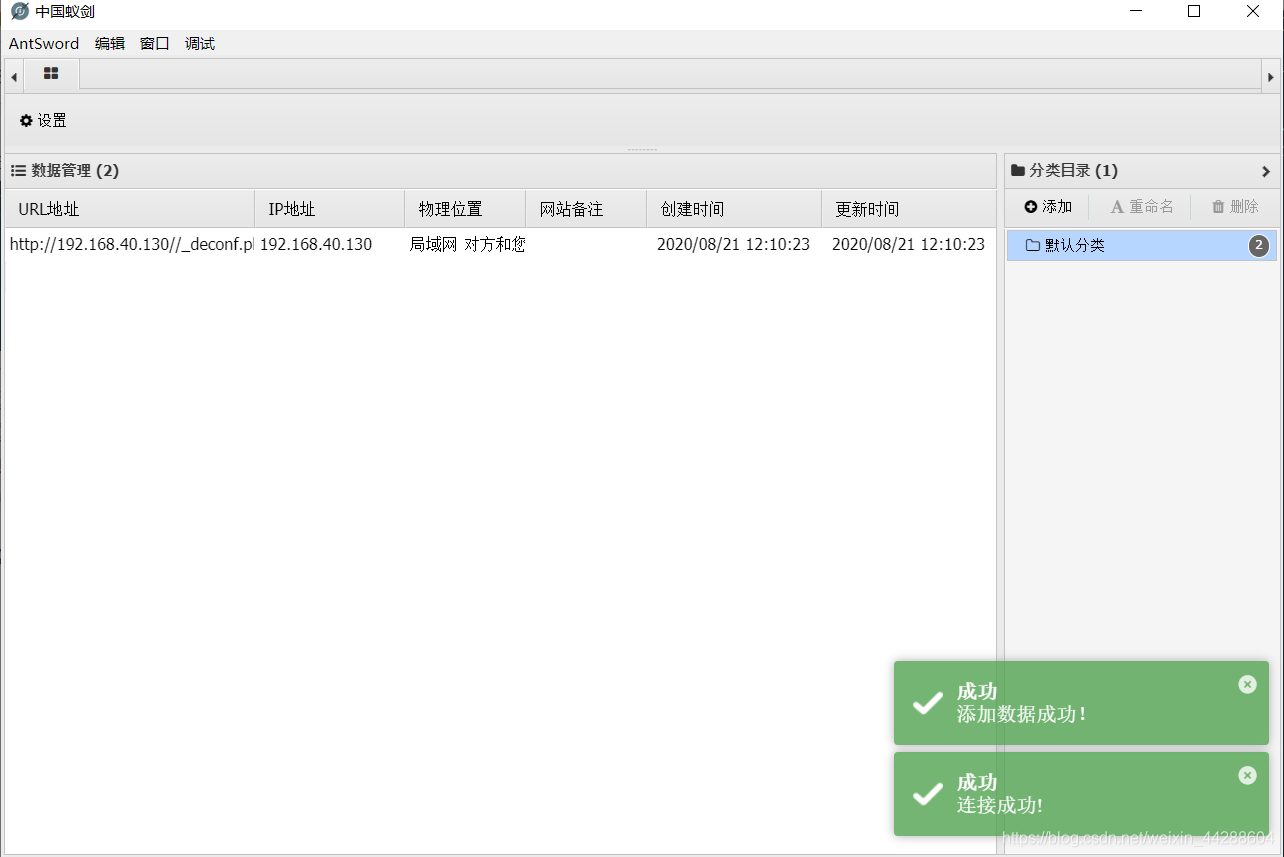Screen dimensions: 1284x857
Task: Close the 连接成功 notification
Action: (1247, 775)
